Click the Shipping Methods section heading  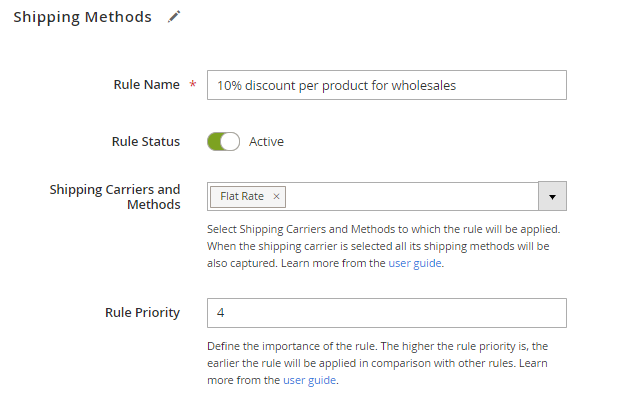pos(82,17)
